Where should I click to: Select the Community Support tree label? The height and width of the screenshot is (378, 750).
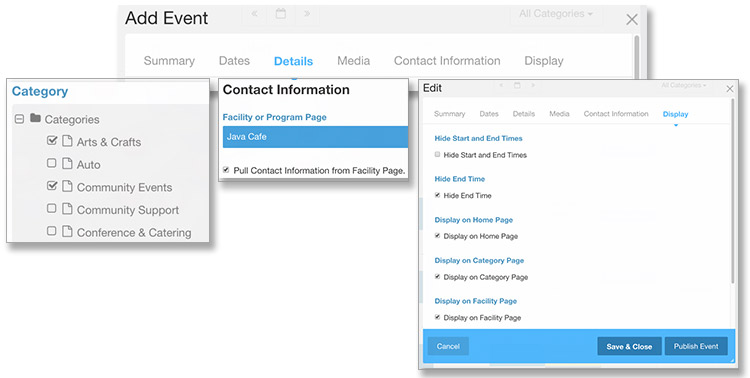point(128,210)
